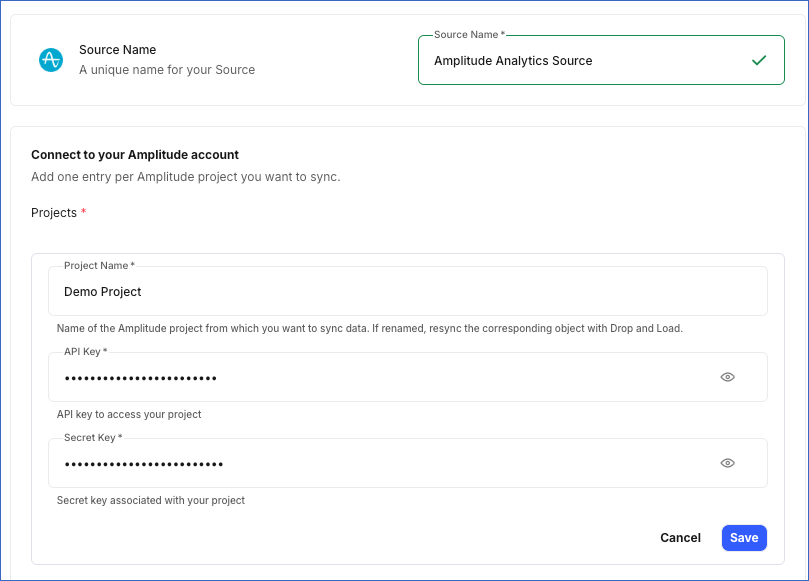The height and width of the screenshot is (581, 809).
Task: Click the 'Projects' label
Action: coord(54,213)
